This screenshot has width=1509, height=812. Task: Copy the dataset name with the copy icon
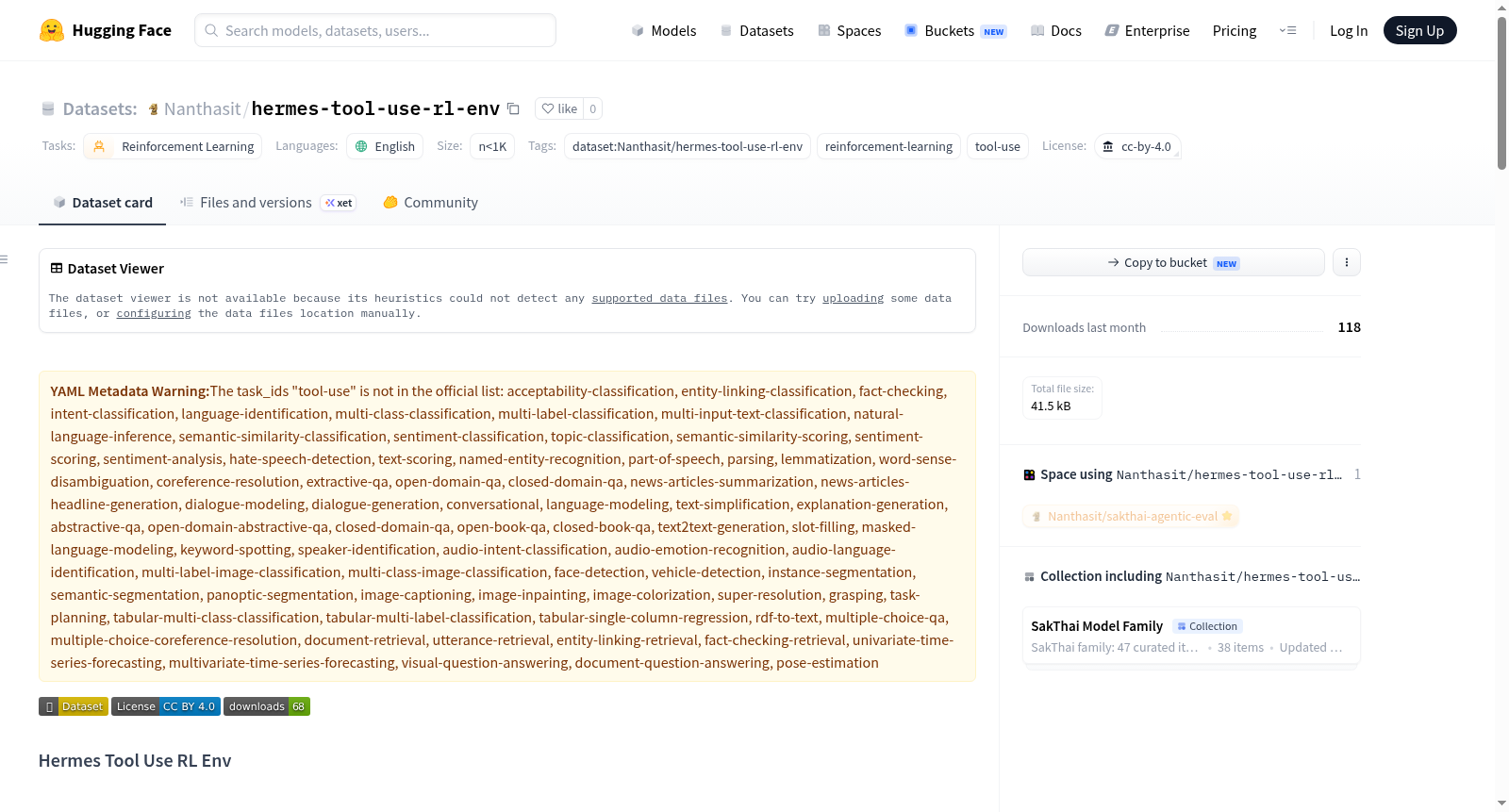click(x=513, y=108)
